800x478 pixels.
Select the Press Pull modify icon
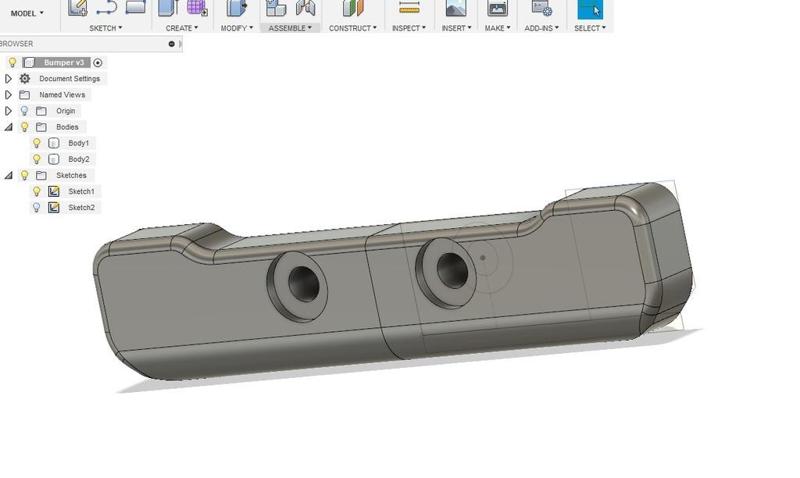[x=237, y=7]
